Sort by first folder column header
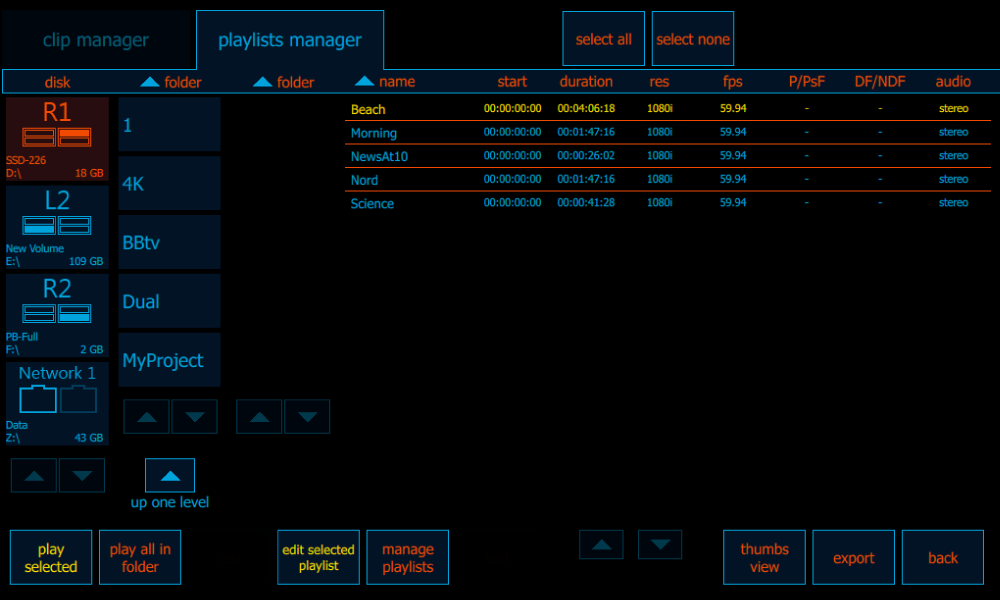 click(x=171, y=82)
